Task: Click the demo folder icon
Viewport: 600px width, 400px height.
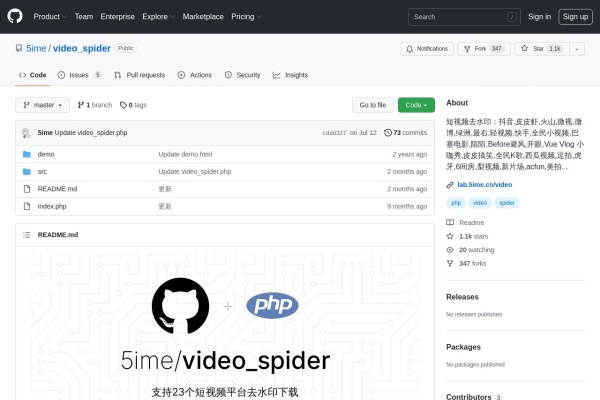Action: pos(26,154)
